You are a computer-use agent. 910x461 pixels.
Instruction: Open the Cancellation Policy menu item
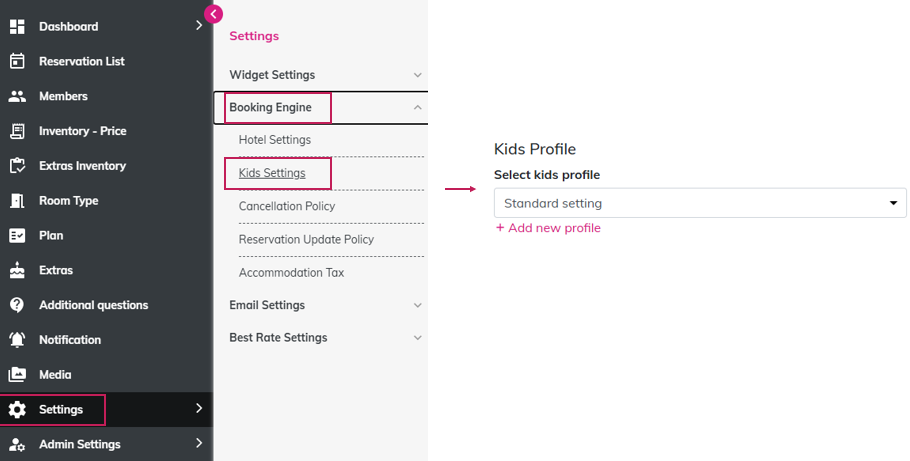pyautogui.click(x=287, y=206)
